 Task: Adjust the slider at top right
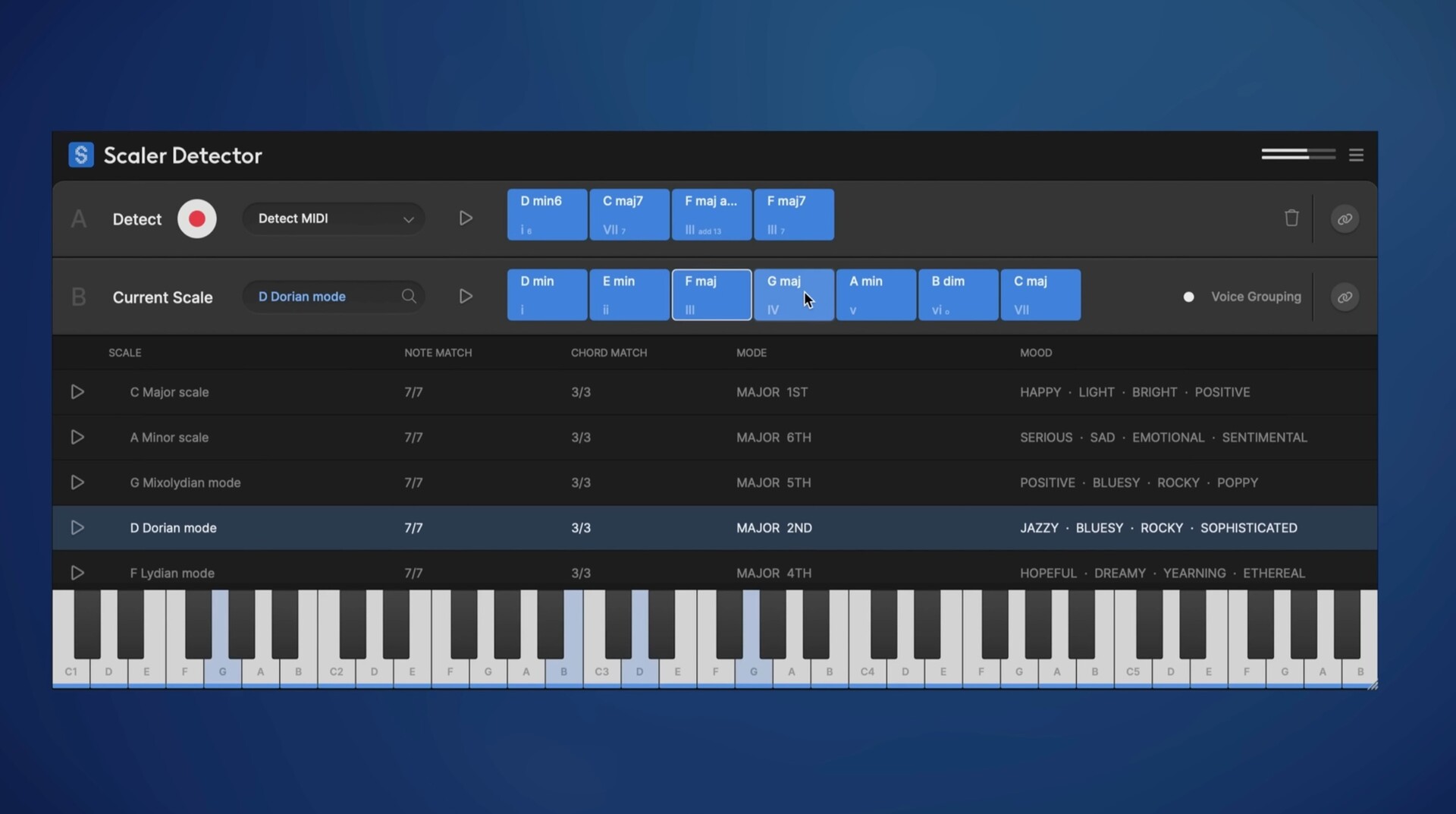[1298, 155]
